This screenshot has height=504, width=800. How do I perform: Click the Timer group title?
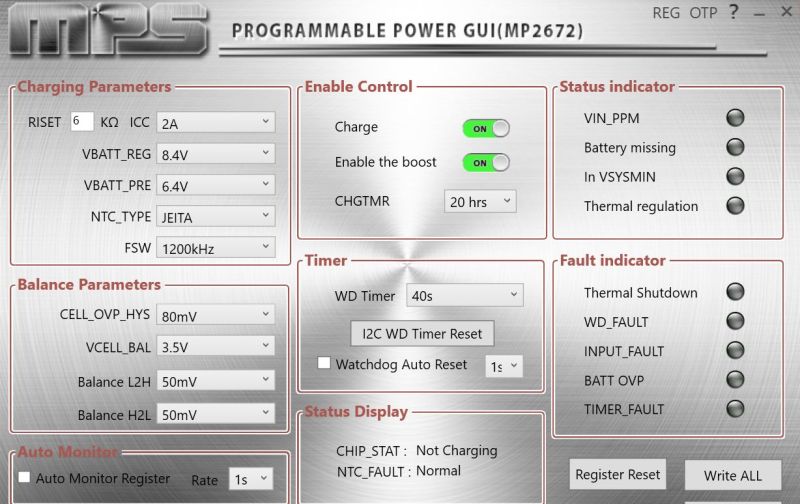point(326,260)
